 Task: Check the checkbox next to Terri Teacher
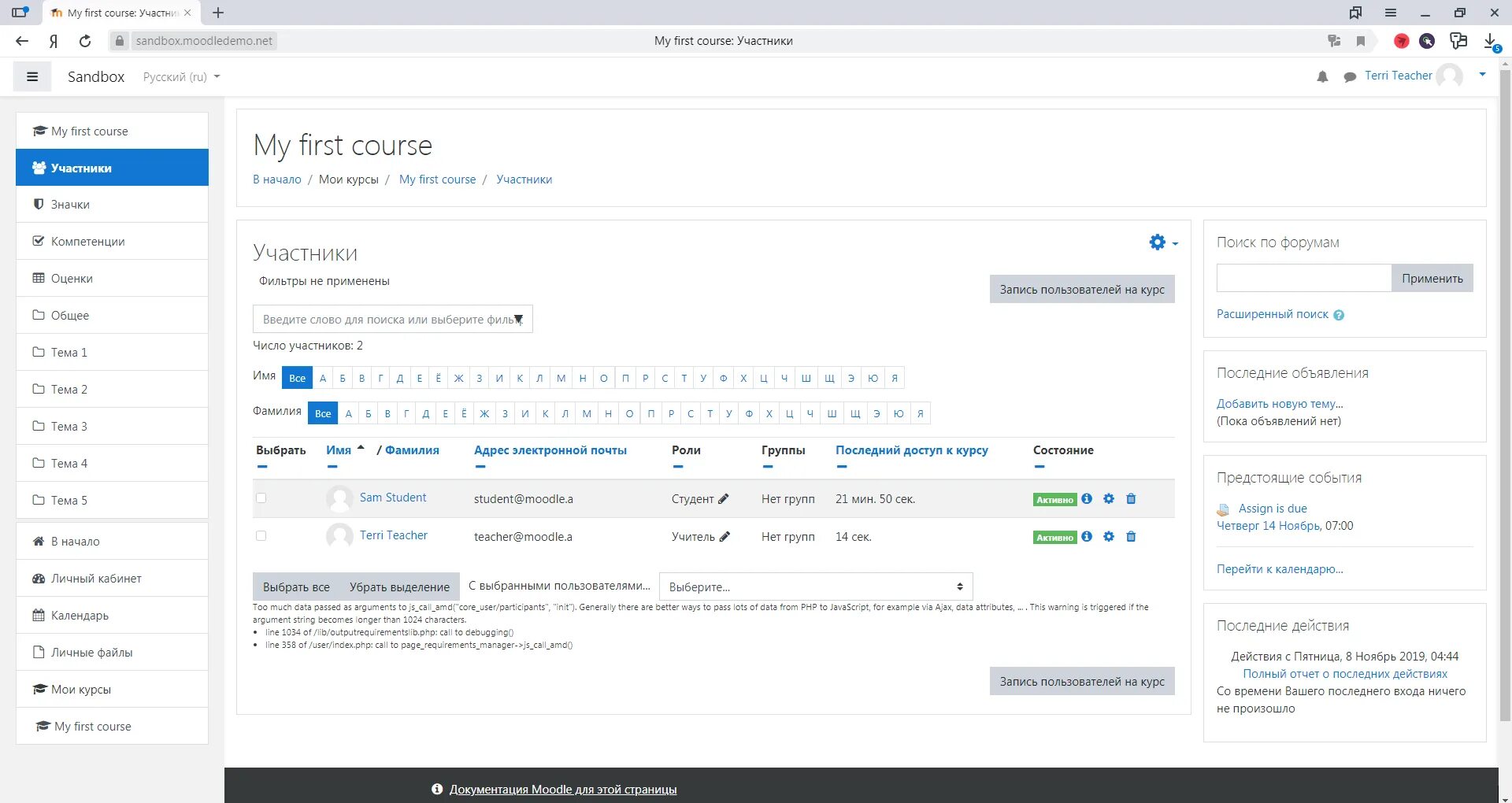261,536
